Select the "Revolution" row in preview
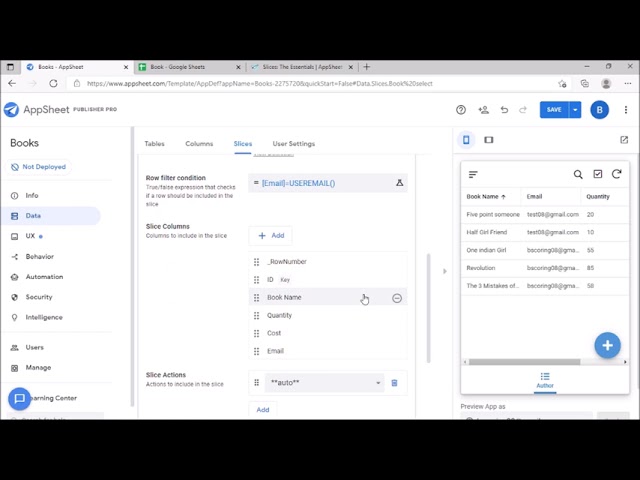Image resolution: width=640 pixels, height=480 pixels. click(545, 268)
